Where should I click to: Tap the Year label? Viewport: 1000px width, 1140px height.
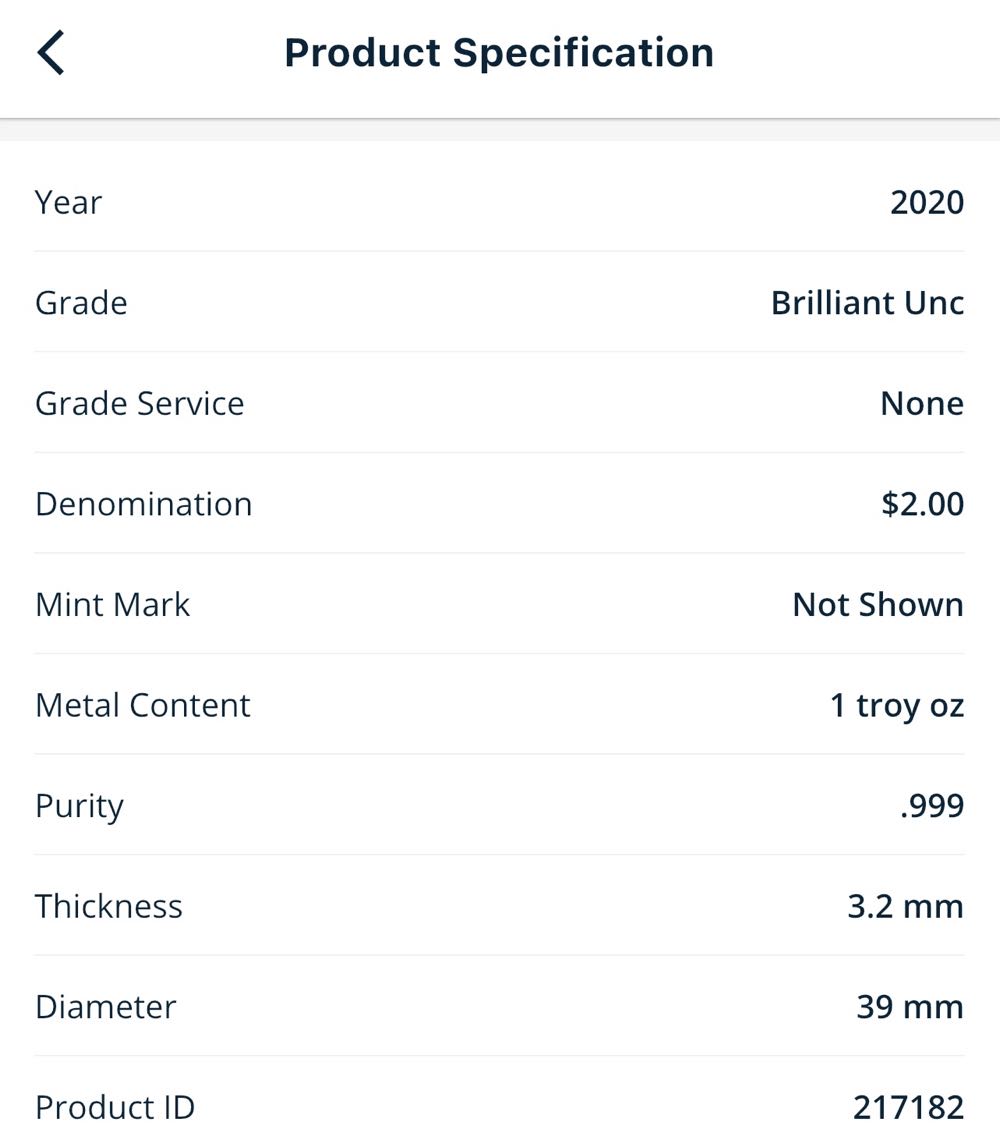[x=68, y=202]
